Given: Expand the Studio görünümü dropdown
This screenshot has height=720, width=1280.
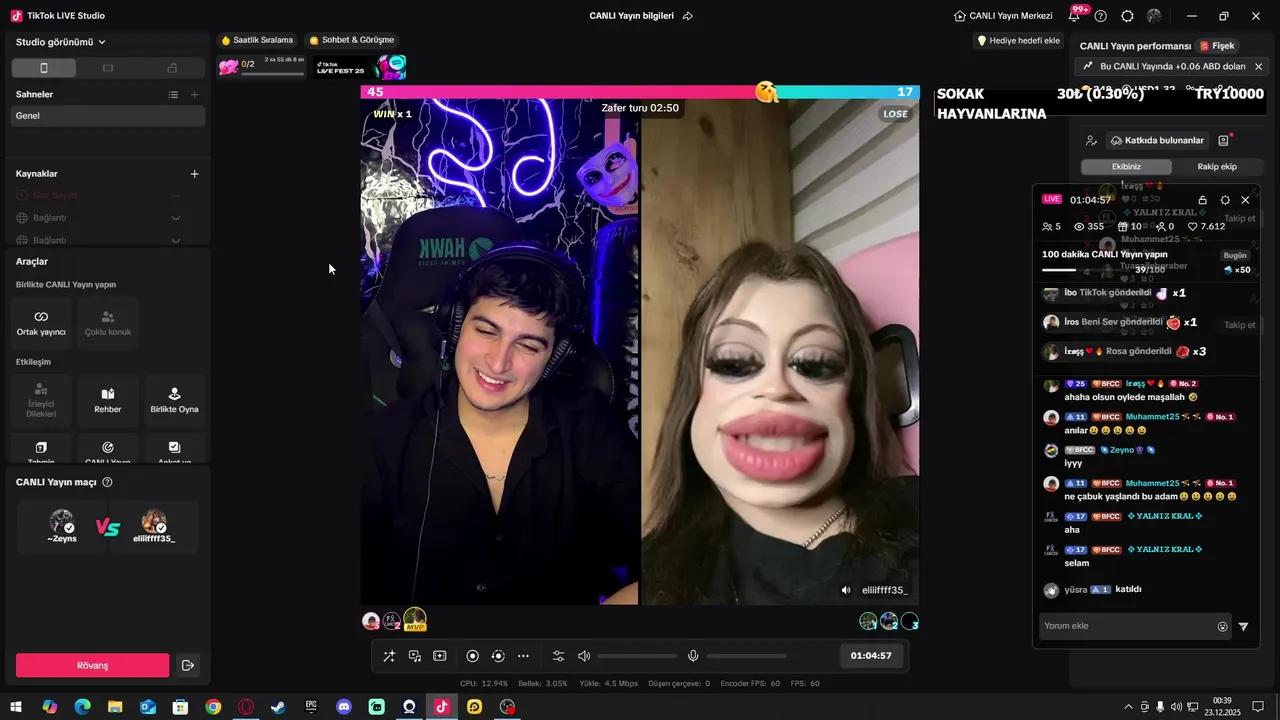Looking at the screenshot, I should click(61, 42).
